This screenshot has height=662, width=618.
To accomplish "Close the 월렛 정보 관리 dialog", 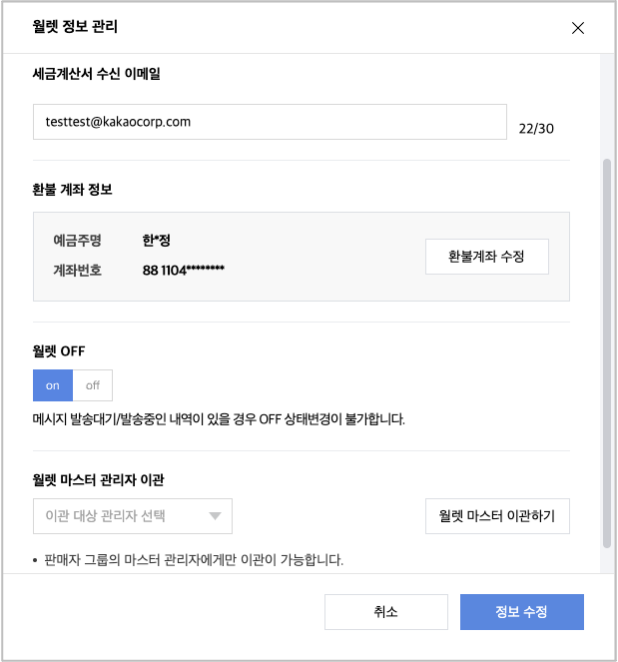I will coord(577,28).
